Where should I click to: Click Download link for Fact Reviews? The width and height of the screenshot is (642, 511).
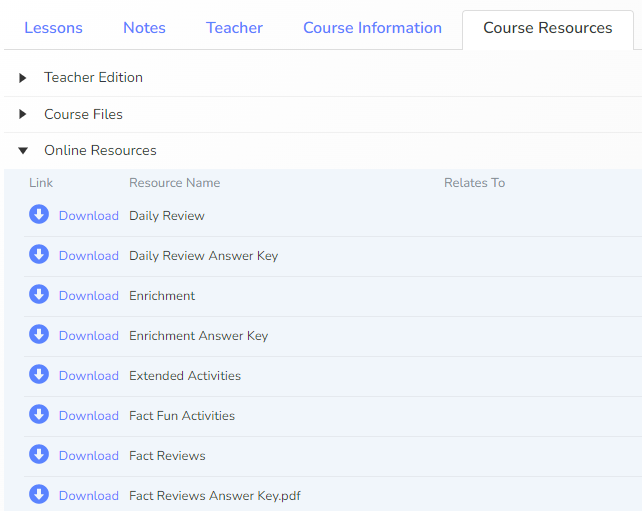pyautogui.click(x=89, y=456)
